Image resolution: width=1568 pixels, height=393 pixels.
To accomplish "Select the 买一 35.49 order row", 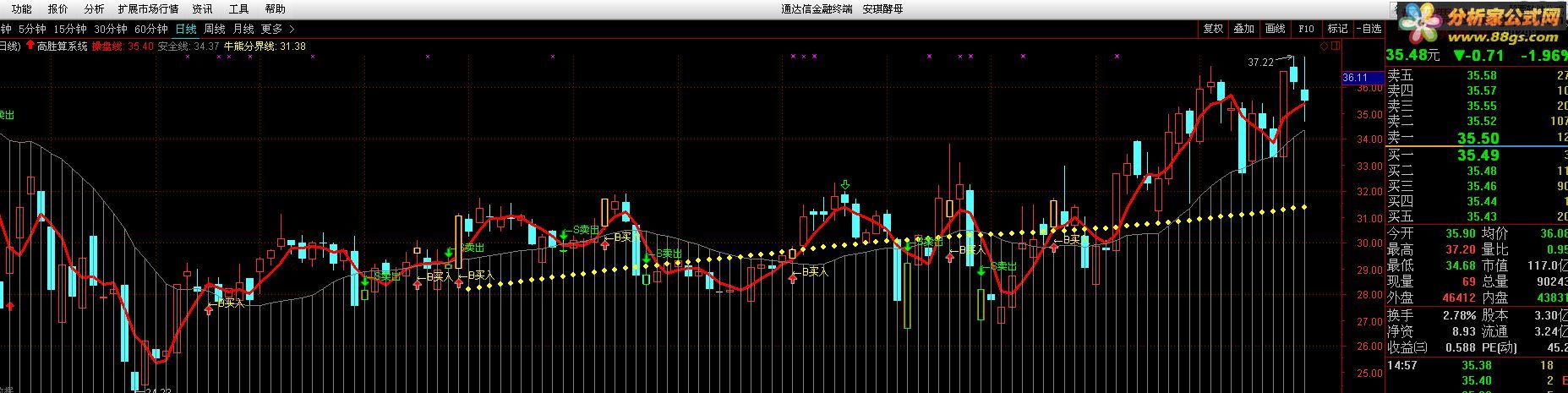I will click(1478, 156).
